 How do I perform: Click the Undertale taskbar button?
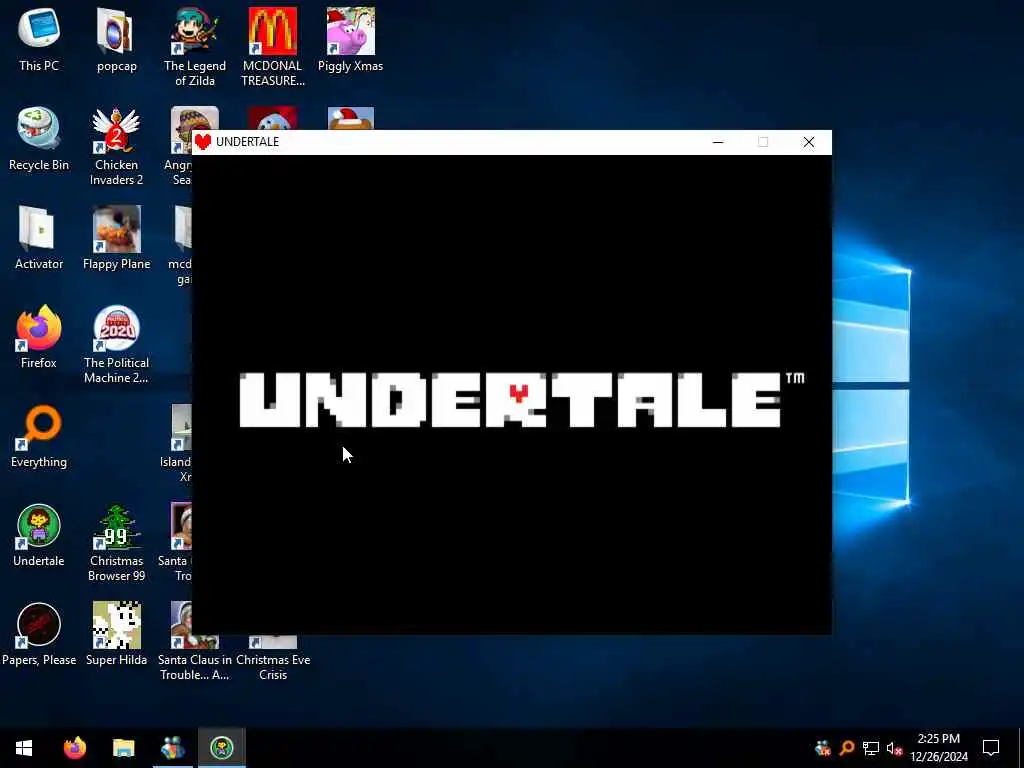point(222,748)
